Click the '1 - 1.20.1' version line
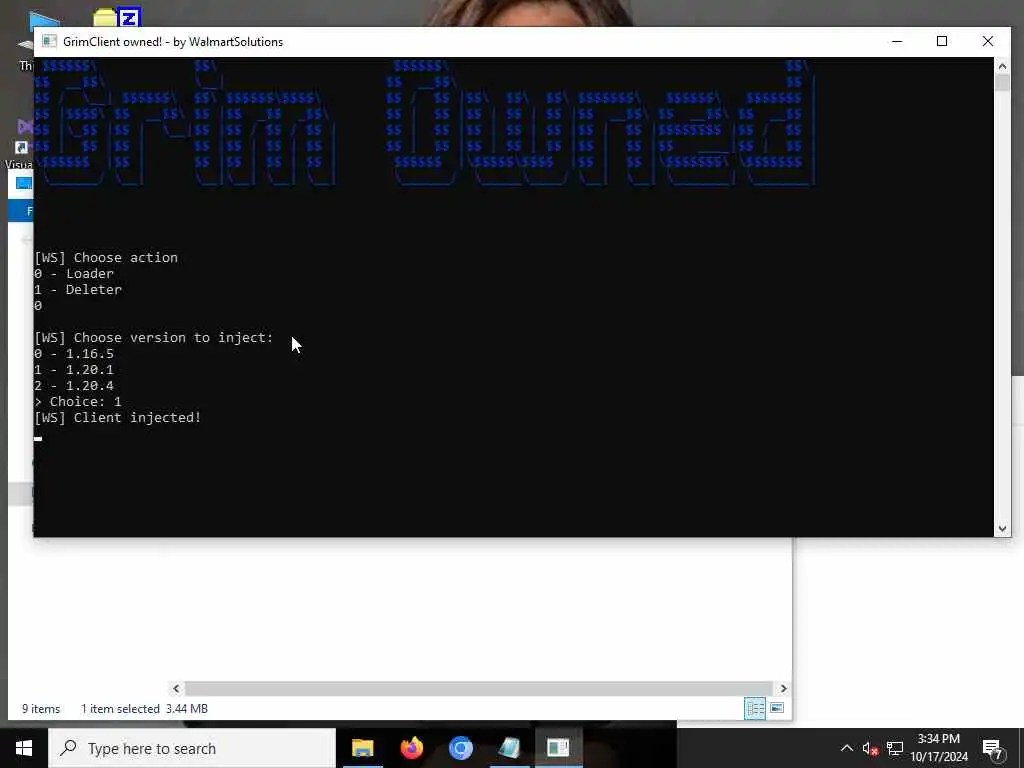 [74, 370]
